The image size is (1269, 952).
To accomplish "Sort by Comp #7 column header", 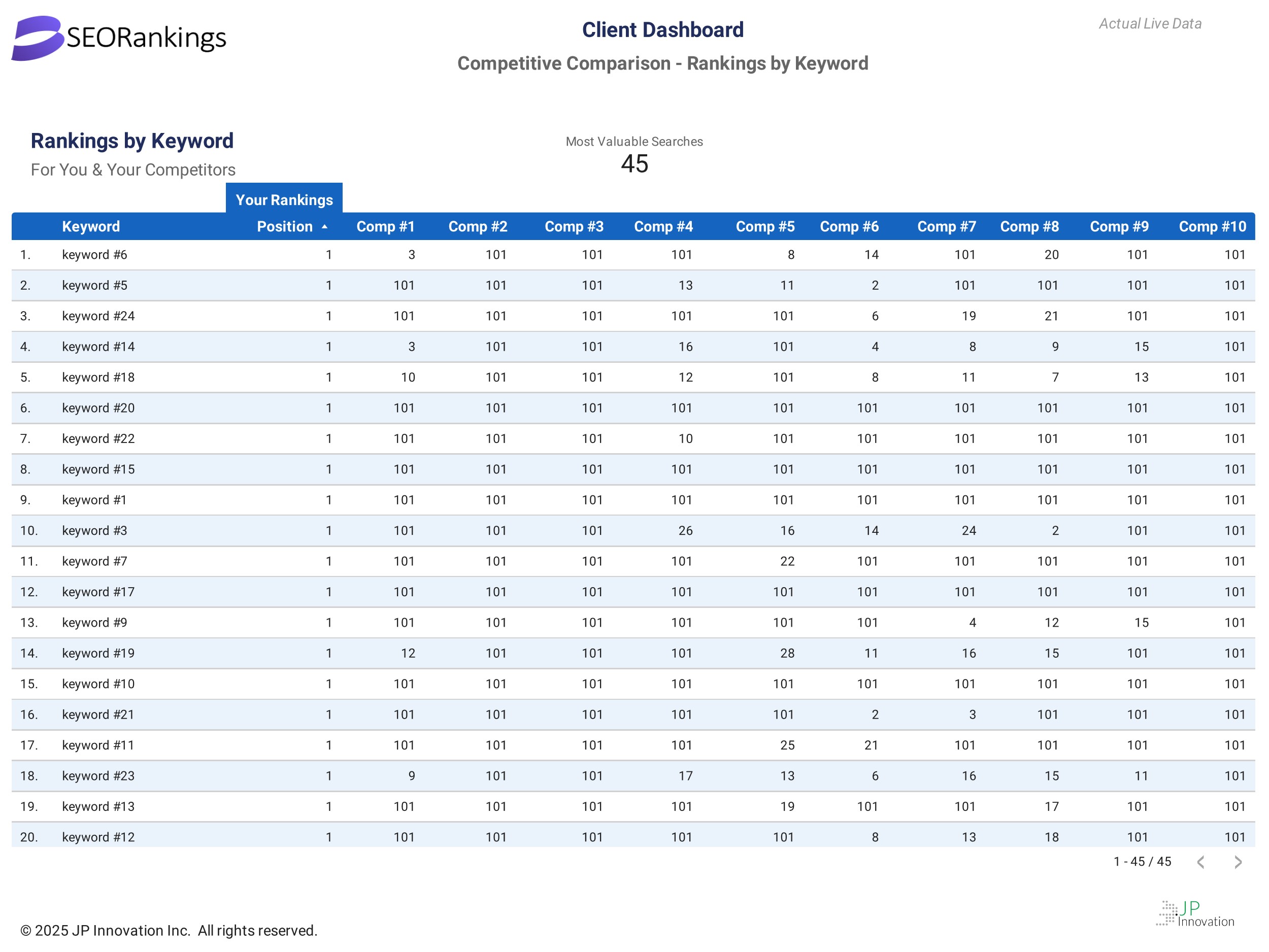I will 946,226.
